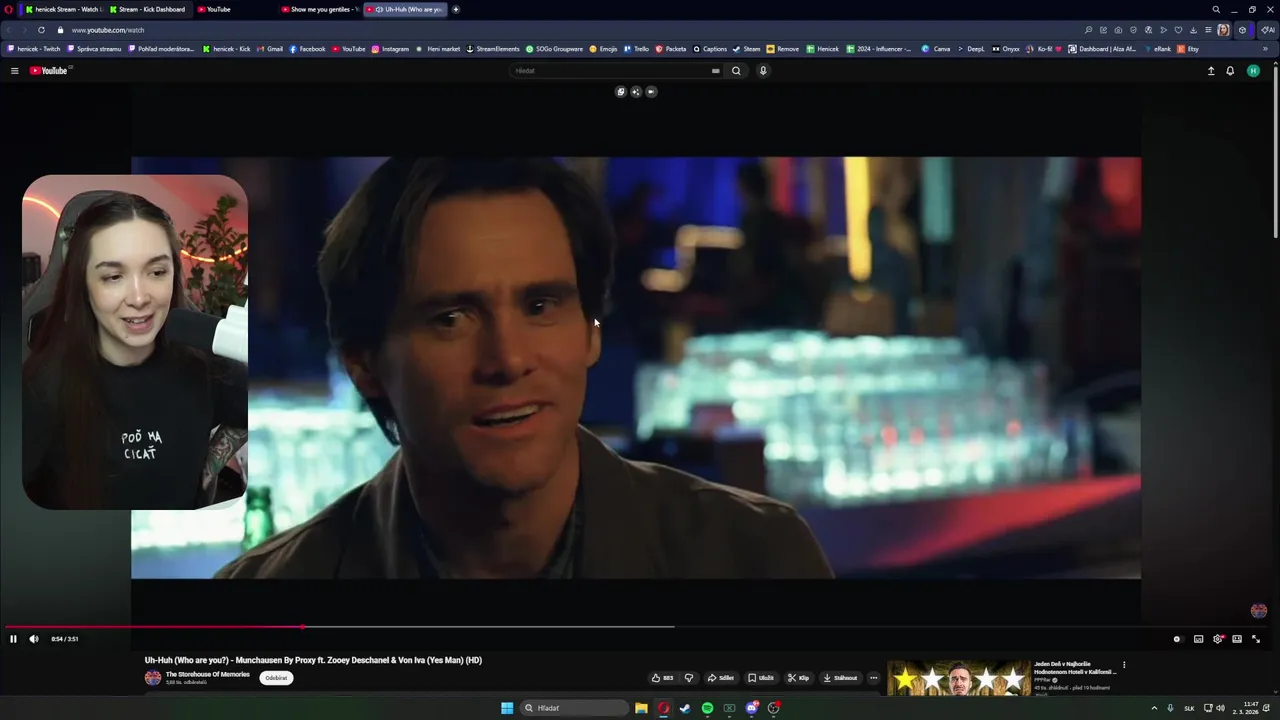Viewport: 1280px width, 720px height.
Task: Like the video with 883 likes
Action: (662, 678)
